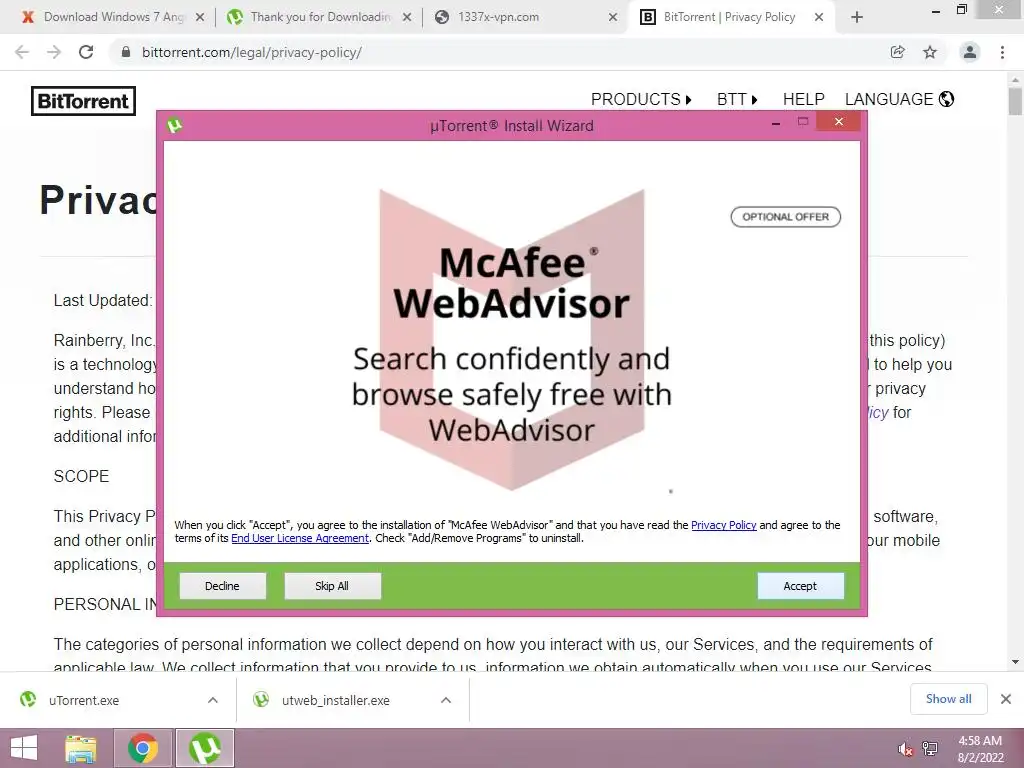This screenshot has width=1024, height=768.
Task: Close the 1337x-vpn.com tab
Action: point(613,17)
